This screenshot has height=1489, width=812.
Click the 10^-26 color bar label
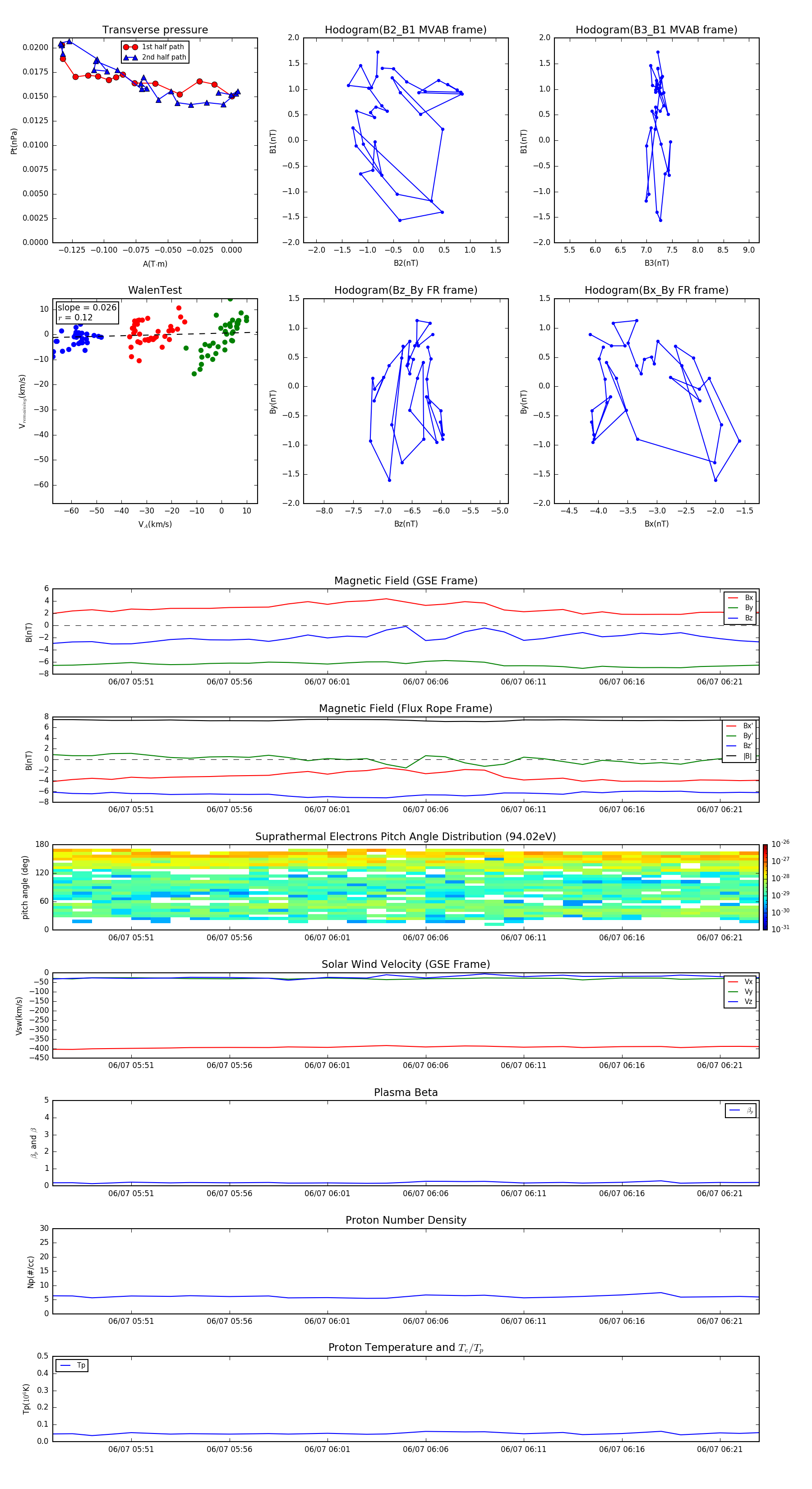tap(780, 844)
